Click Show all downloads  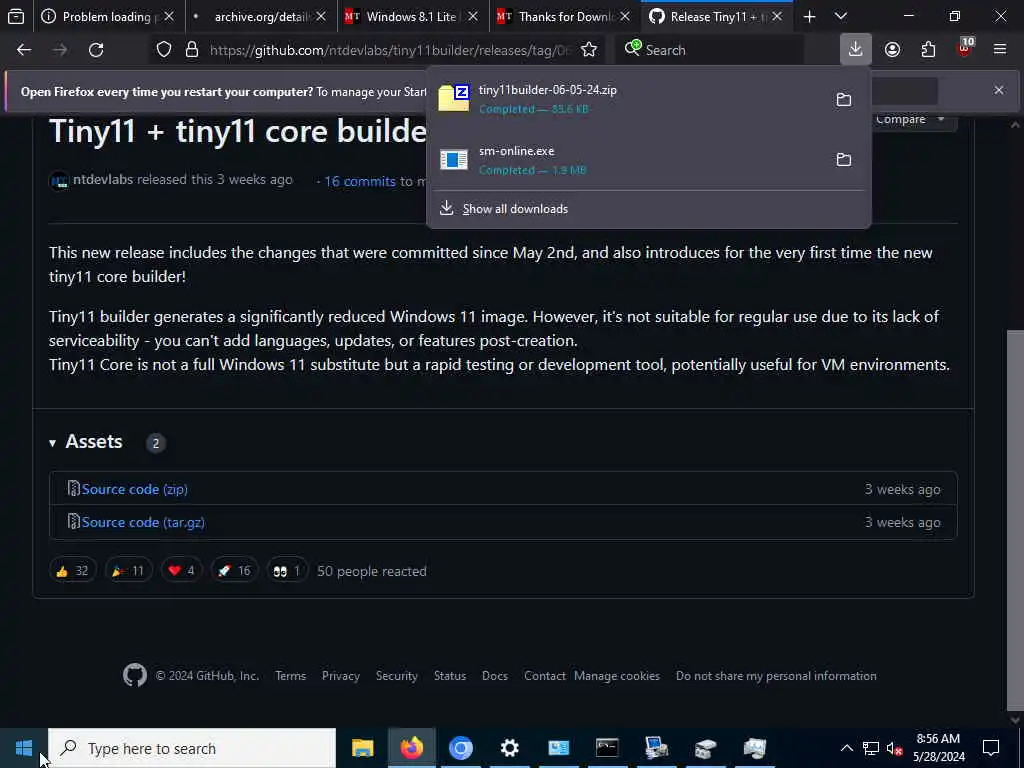coord(515,209)
